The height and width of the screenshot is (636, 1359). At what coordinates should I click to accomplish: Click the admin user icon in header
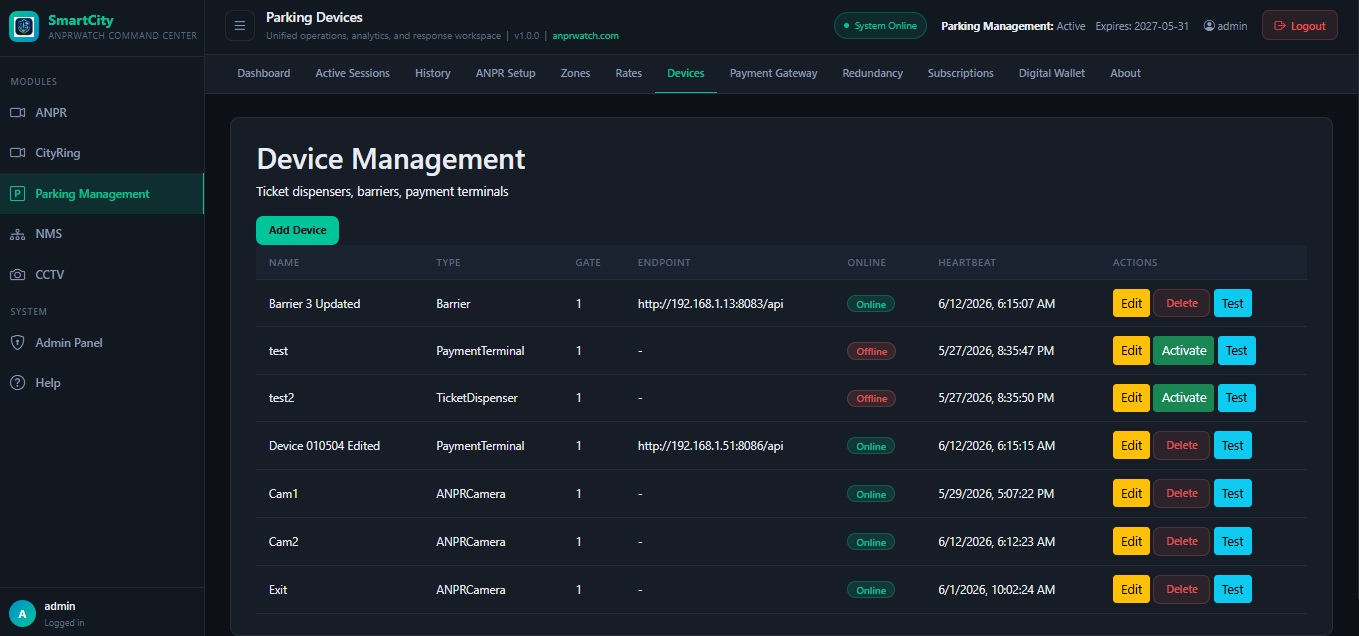click(x=1209, y=26)
